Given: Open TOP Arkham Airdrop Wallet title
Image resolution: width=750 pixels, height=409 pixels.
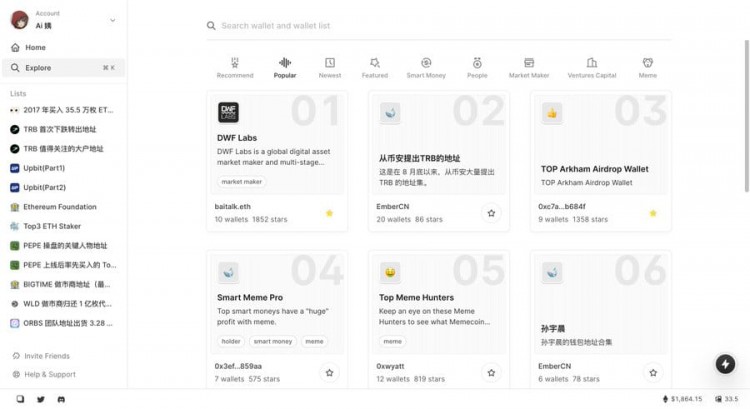Looking at the screenshot, I should pyautogui.click(x=595, y=169).
